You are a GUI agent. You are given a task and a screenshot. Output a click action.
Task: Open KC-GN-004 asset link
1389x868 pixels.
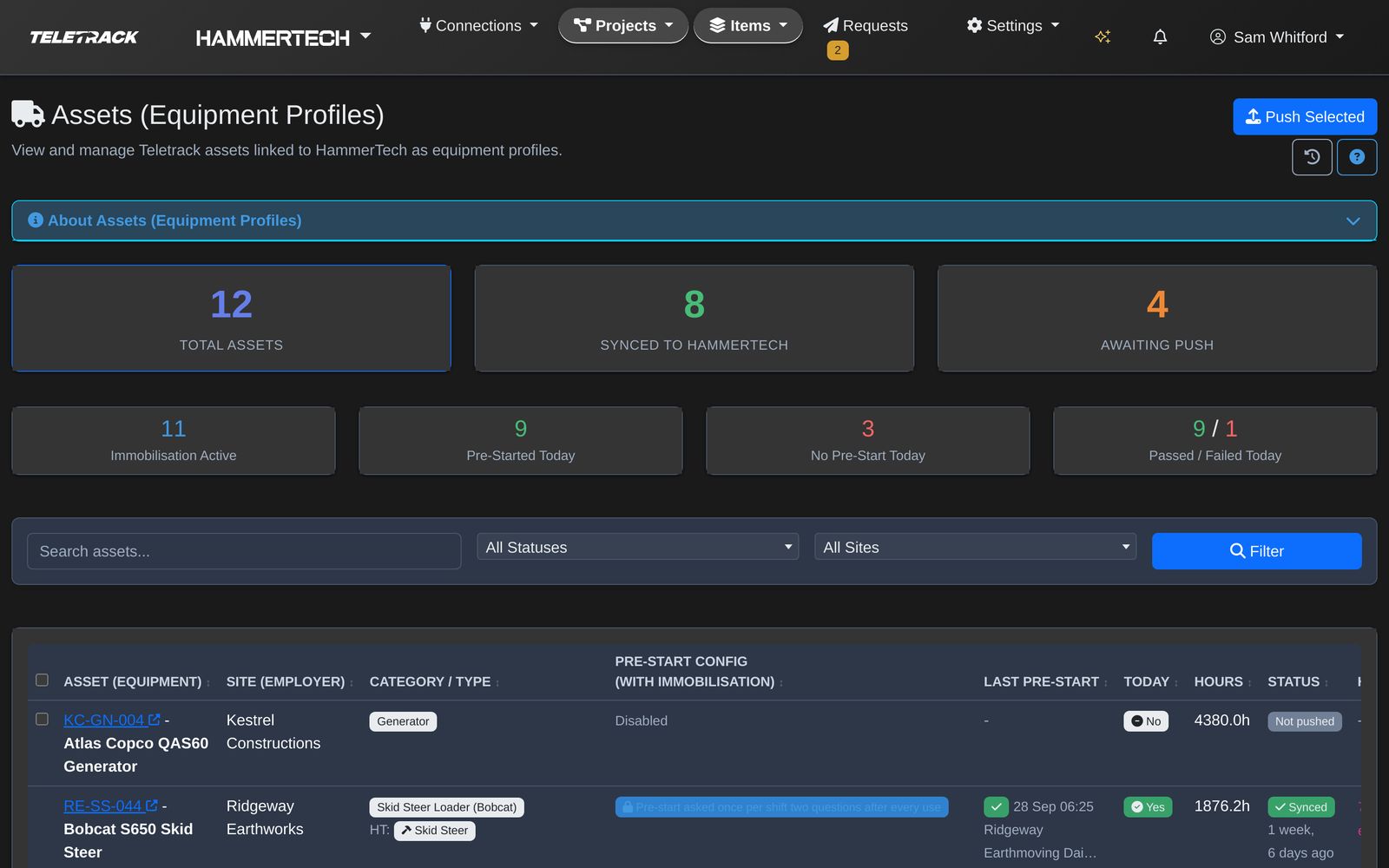pos(111,720)
